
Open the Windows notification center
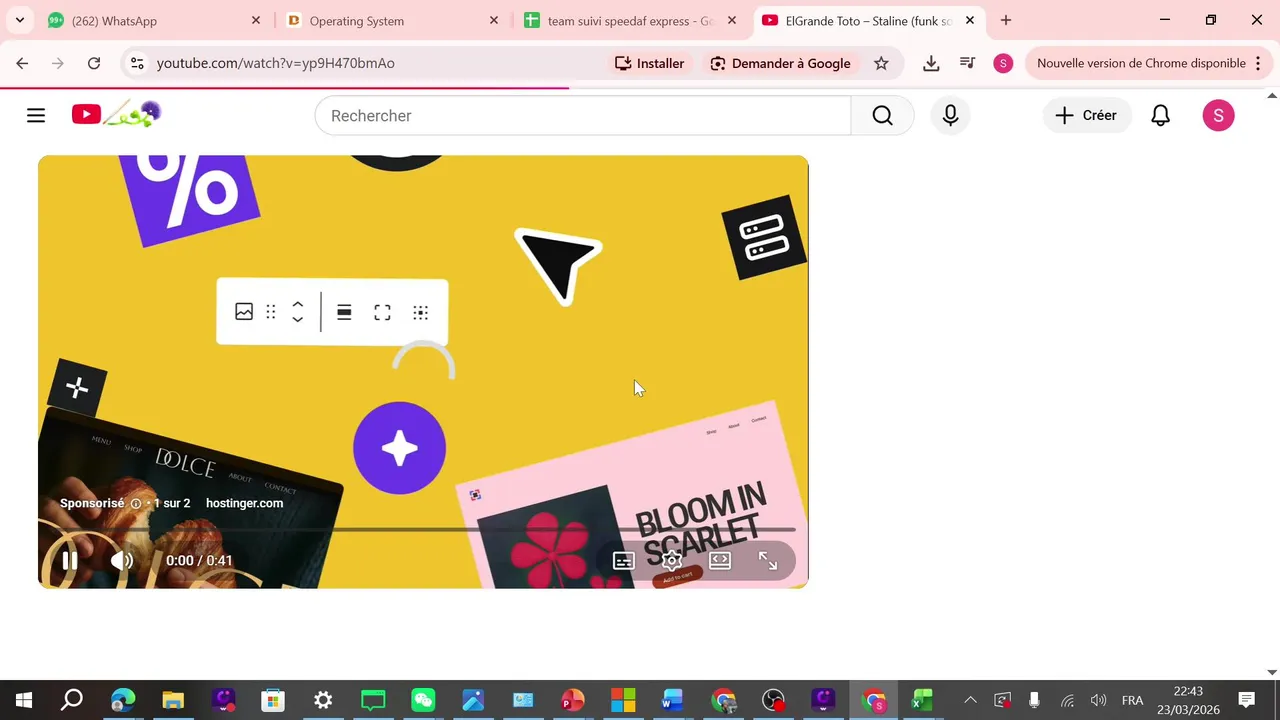tap(1247, 700)
